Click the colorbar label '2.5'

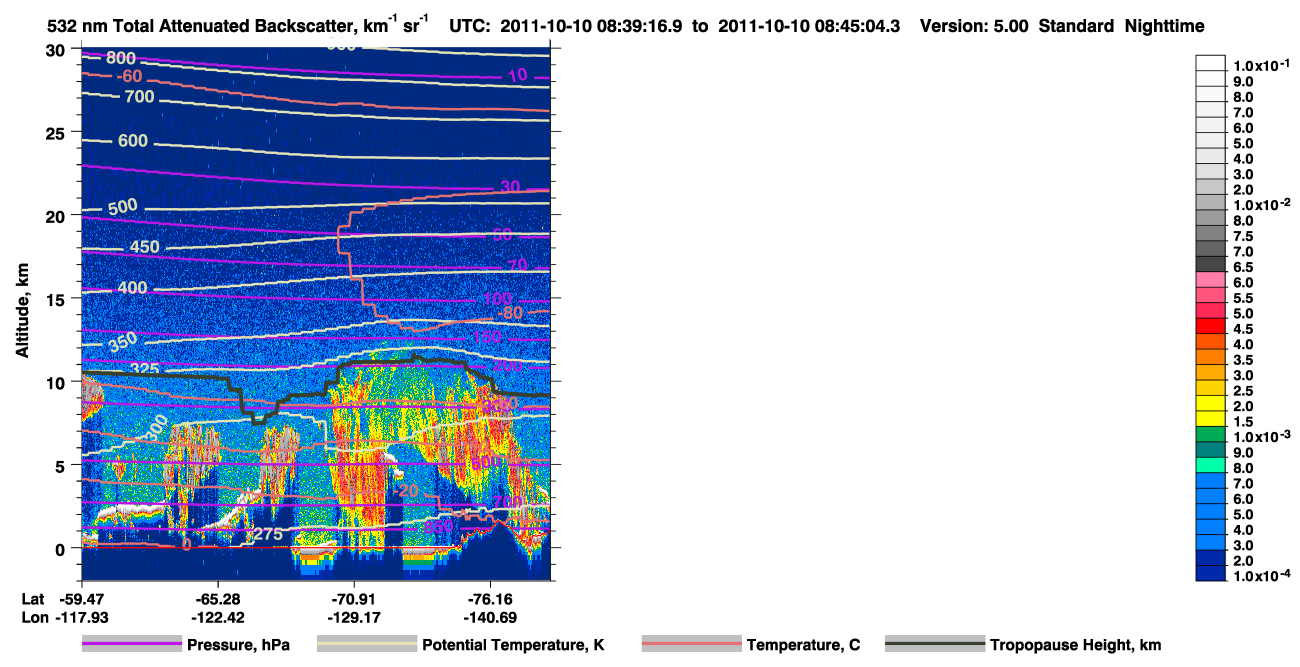[1245, 390]
